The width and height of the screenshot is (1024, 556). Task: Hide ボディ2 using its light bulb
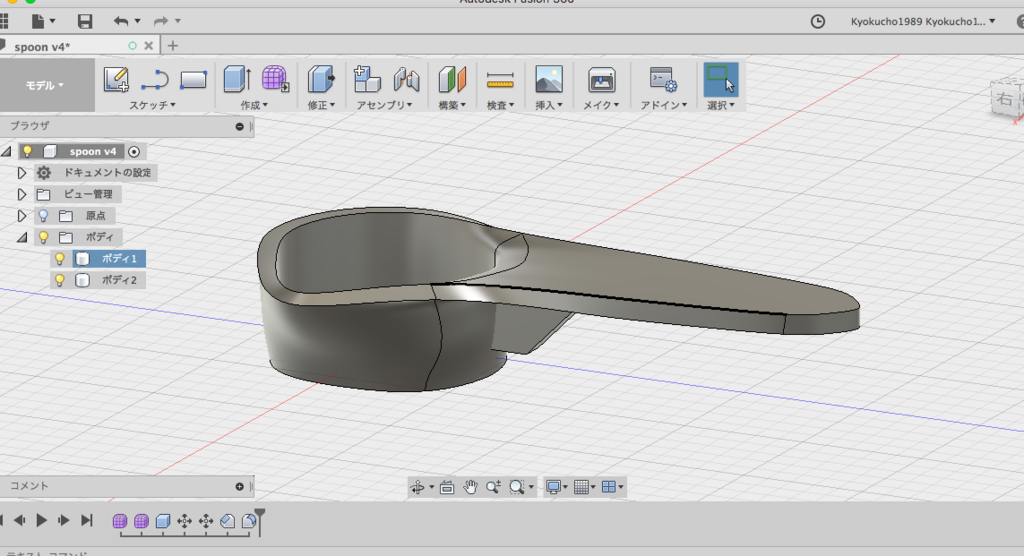[59, 280]
